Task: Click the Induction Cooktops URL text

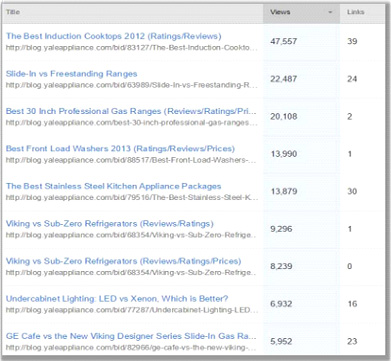Action: [x=131, y=48]
